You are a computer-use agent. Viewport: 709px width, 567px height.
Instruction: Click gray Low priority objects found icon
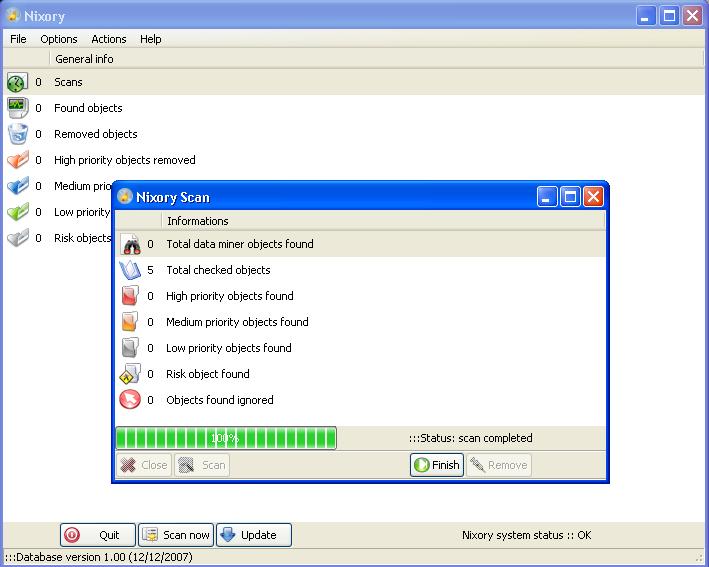130,348
